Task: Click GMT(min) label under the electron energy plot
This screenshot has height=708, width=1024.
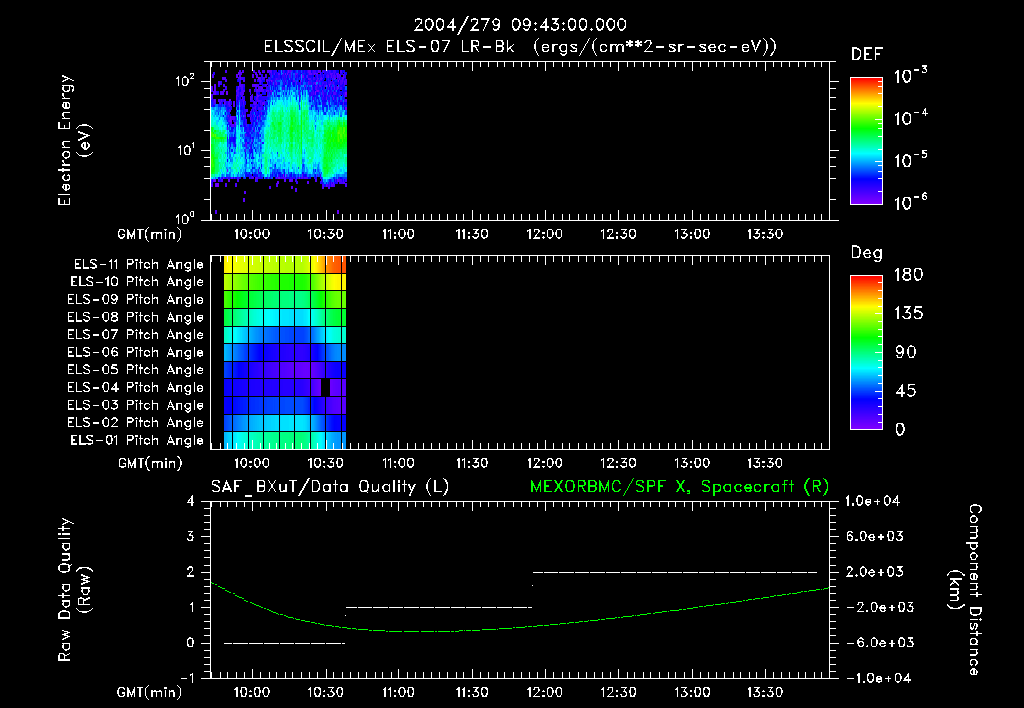Action: [x=150, y=234]
